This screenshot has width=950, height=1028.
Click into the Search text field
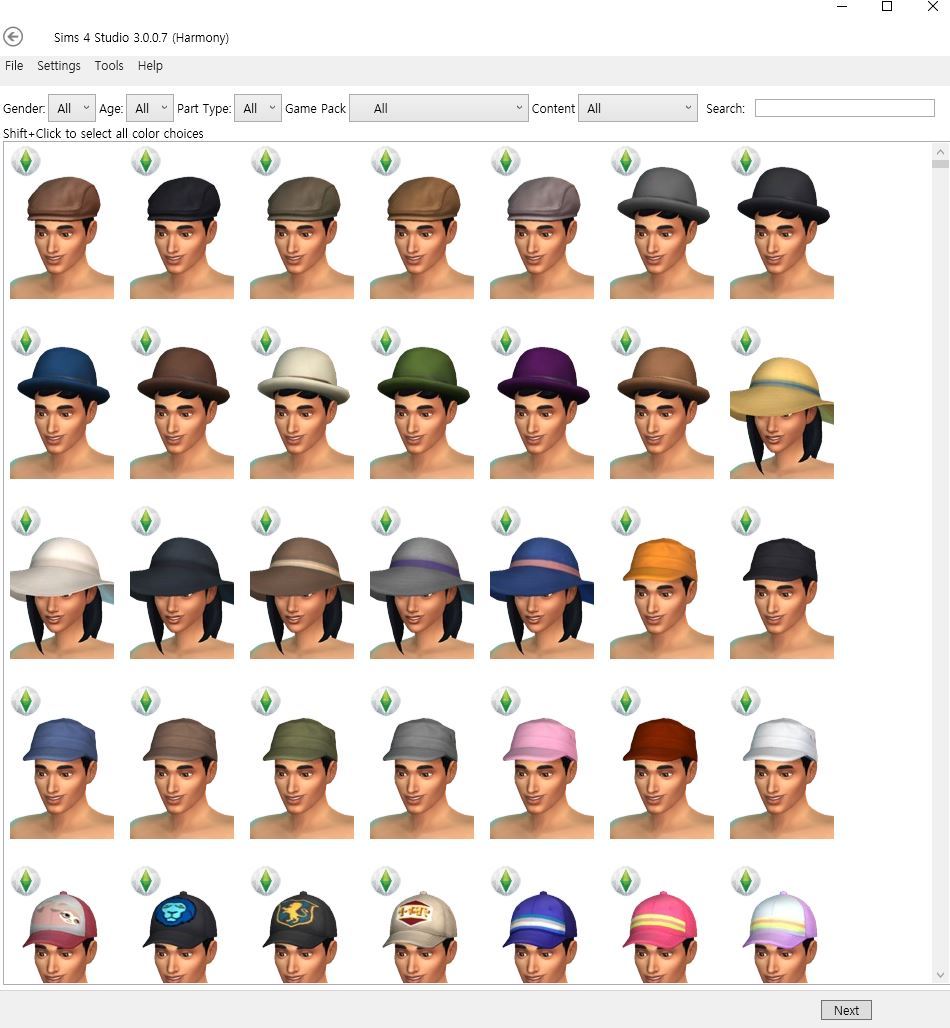pyautogui.click(x=844, y=108)
